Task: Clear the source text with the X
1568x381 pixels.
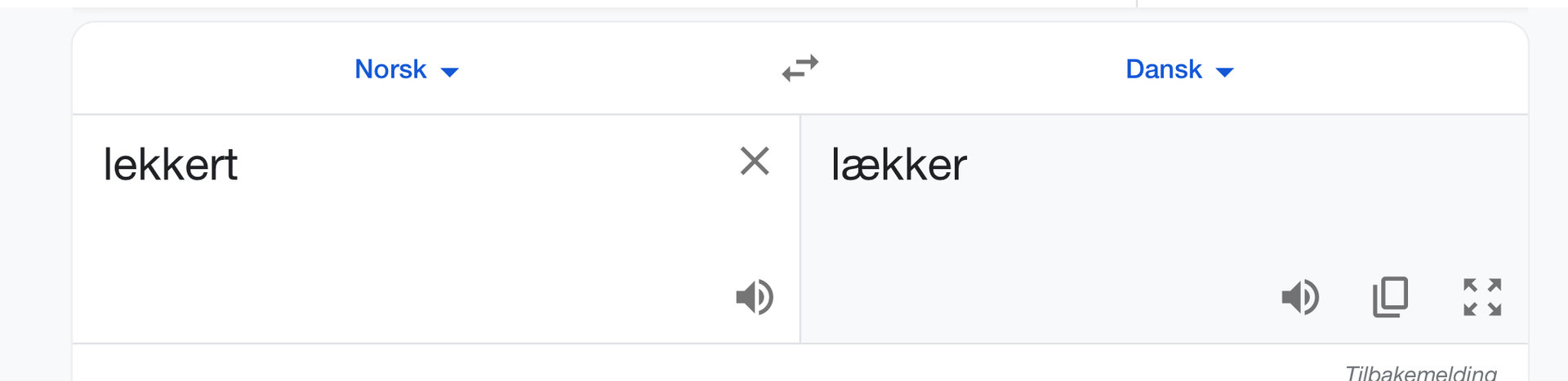Action: point(755,162)
